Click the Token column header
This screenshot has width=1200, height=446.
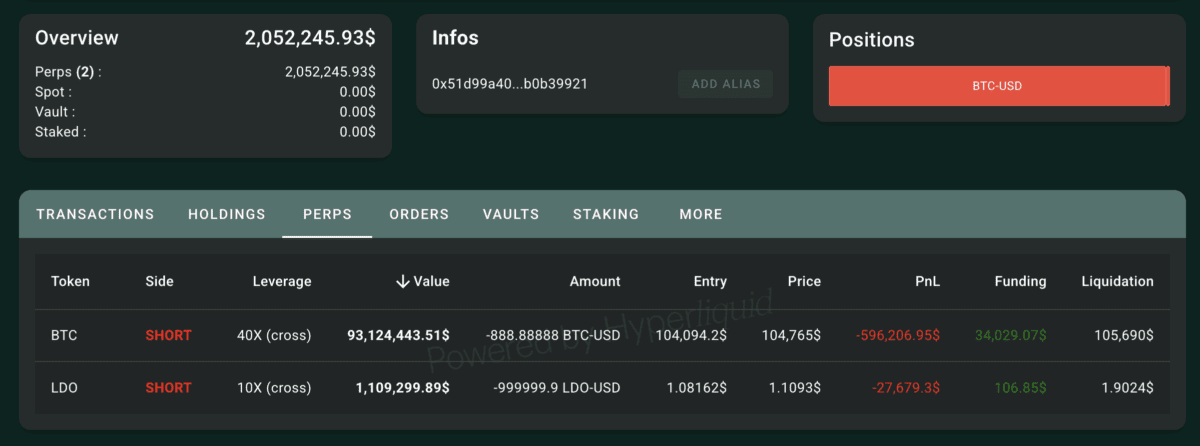point(70,282)
